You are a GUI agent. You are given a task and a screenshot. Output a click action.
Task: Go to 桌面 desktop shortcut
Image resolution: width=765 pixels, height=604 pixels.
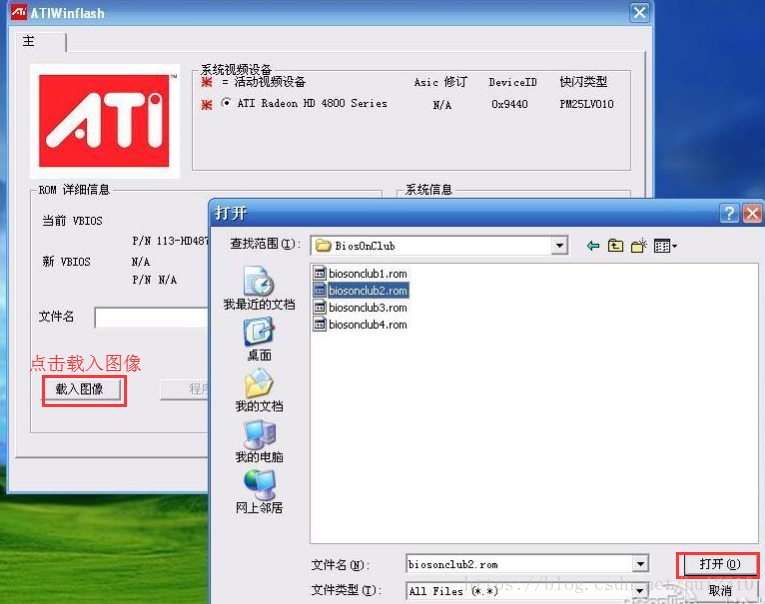click(x=259, y=340)
